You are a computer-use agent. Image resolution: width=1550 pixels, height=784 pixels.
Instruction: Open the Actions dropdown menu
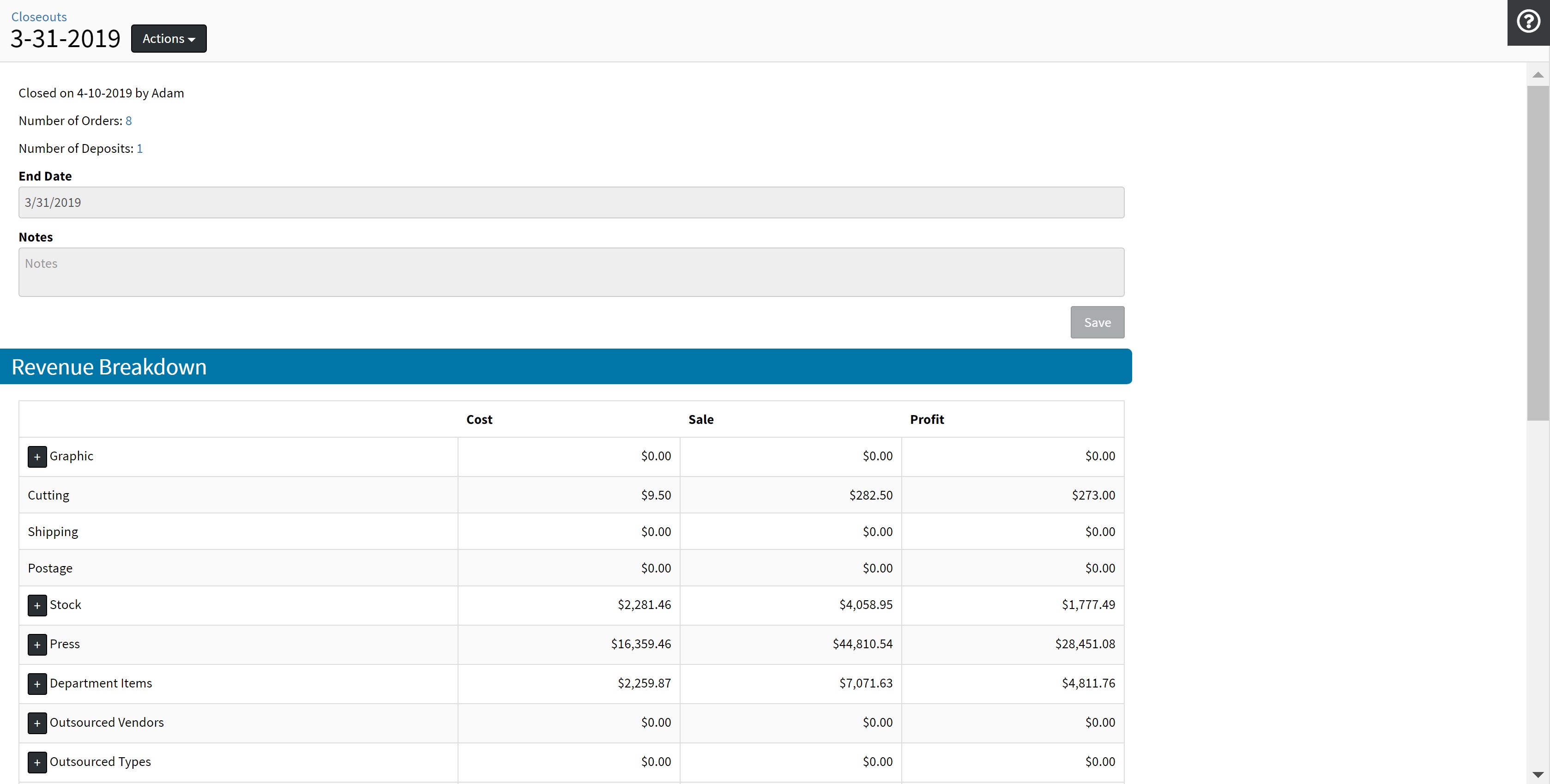click(169, 38)
